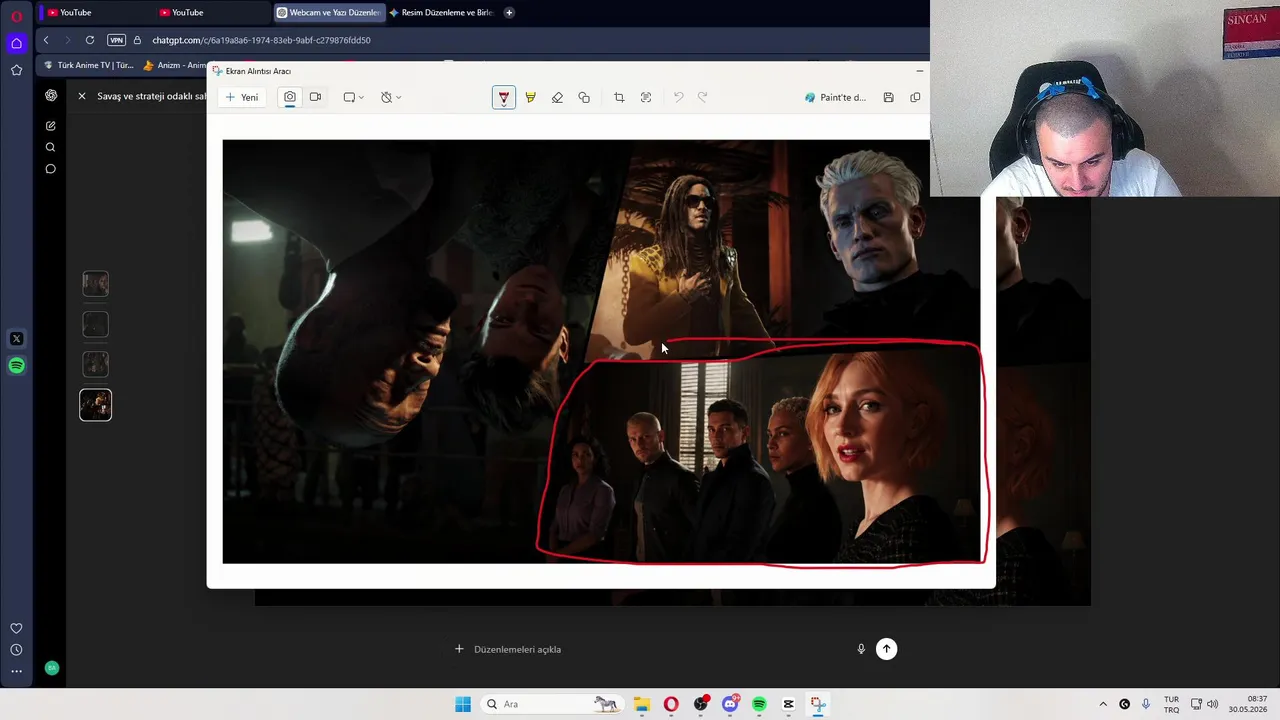This screenshot has width=1280, height=720.
Task: Click the Düzenlemeleri açıkla input field
Action: tap(650, 649)
